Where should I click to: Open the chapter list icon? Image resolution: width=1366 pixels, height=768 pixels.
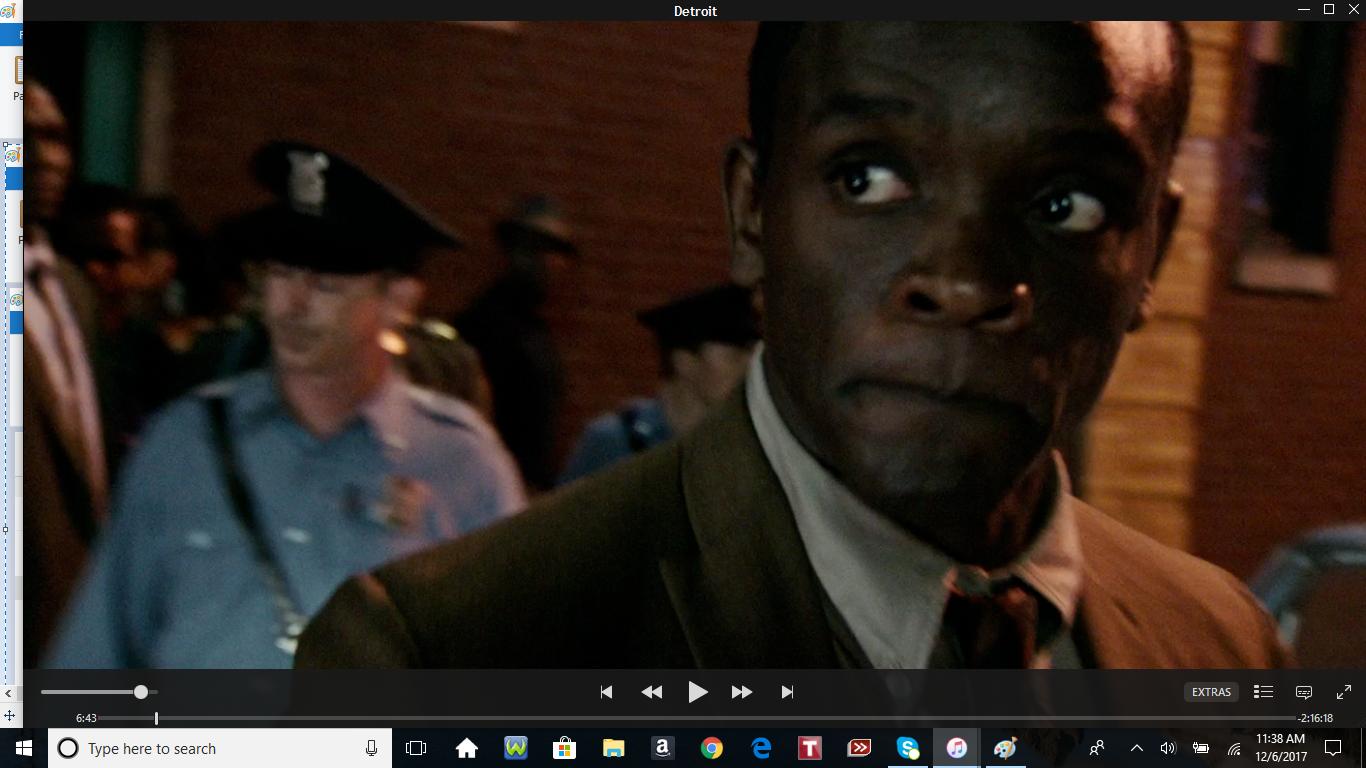pos(1263,692)
